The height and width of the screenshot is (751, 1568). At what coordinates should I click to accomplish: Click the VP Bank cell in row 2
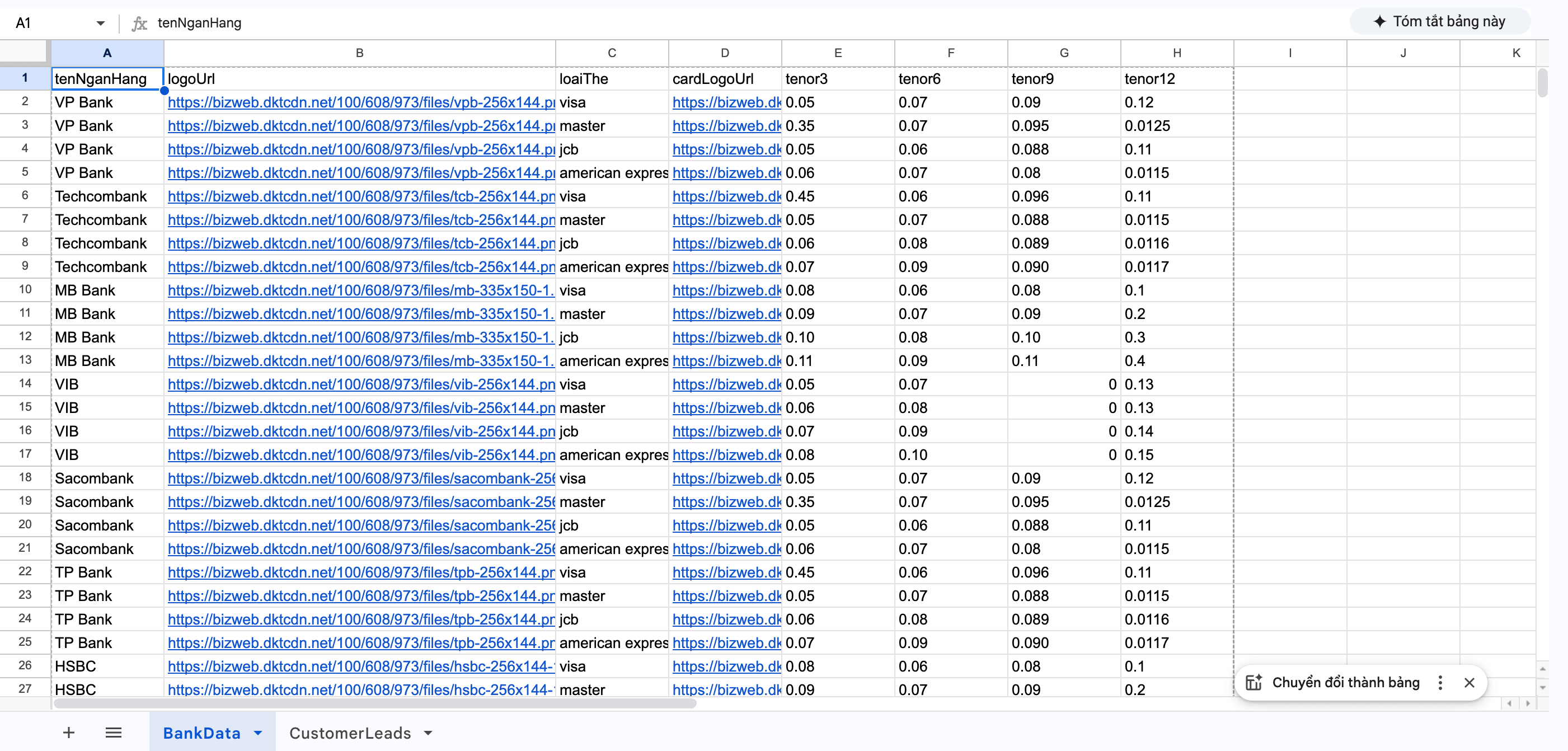[107, 102]
